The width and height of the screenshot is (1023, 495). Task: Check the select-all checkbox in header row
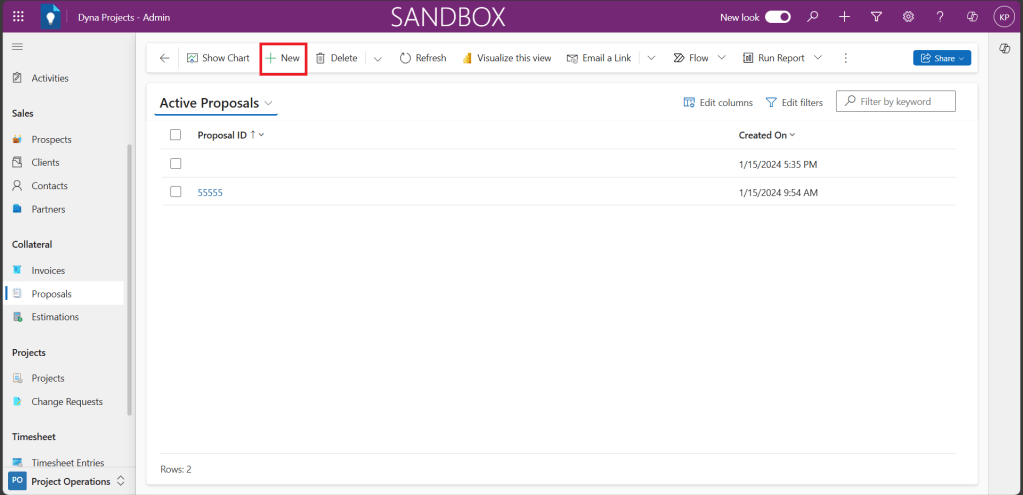pyautogui.click(x=176, y=135)
